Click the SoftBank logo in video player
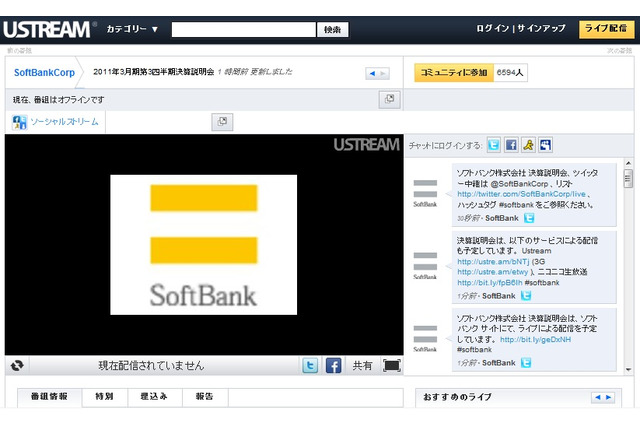 point(204,245)
